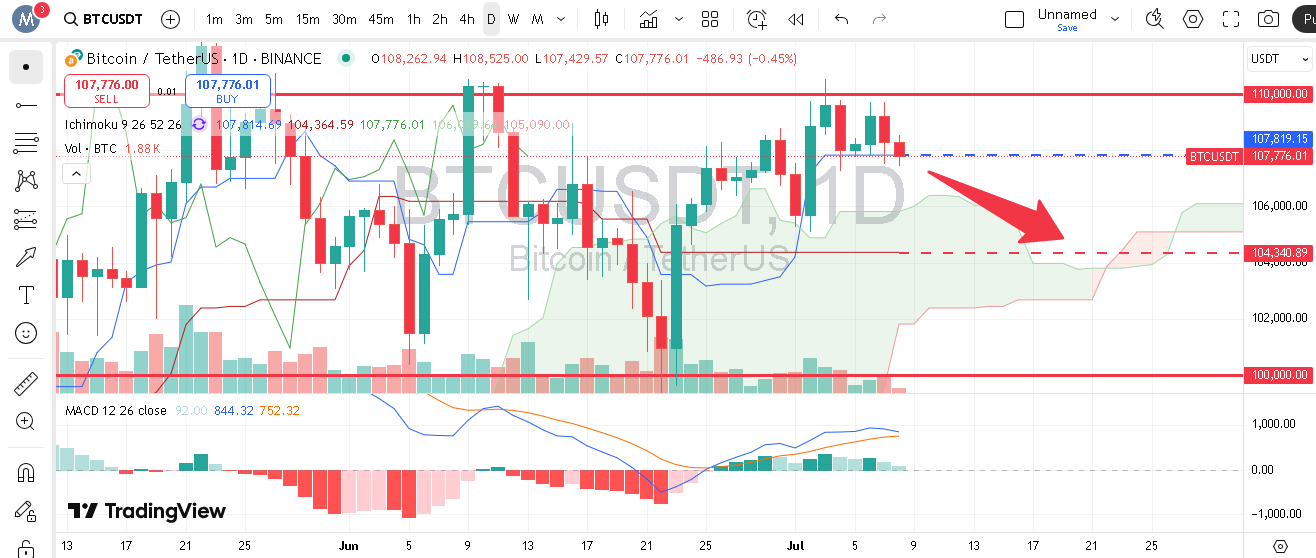Expand the indicator favorites dropdown arrow
The image size is (1316, 558).
[x=680, y=19]
